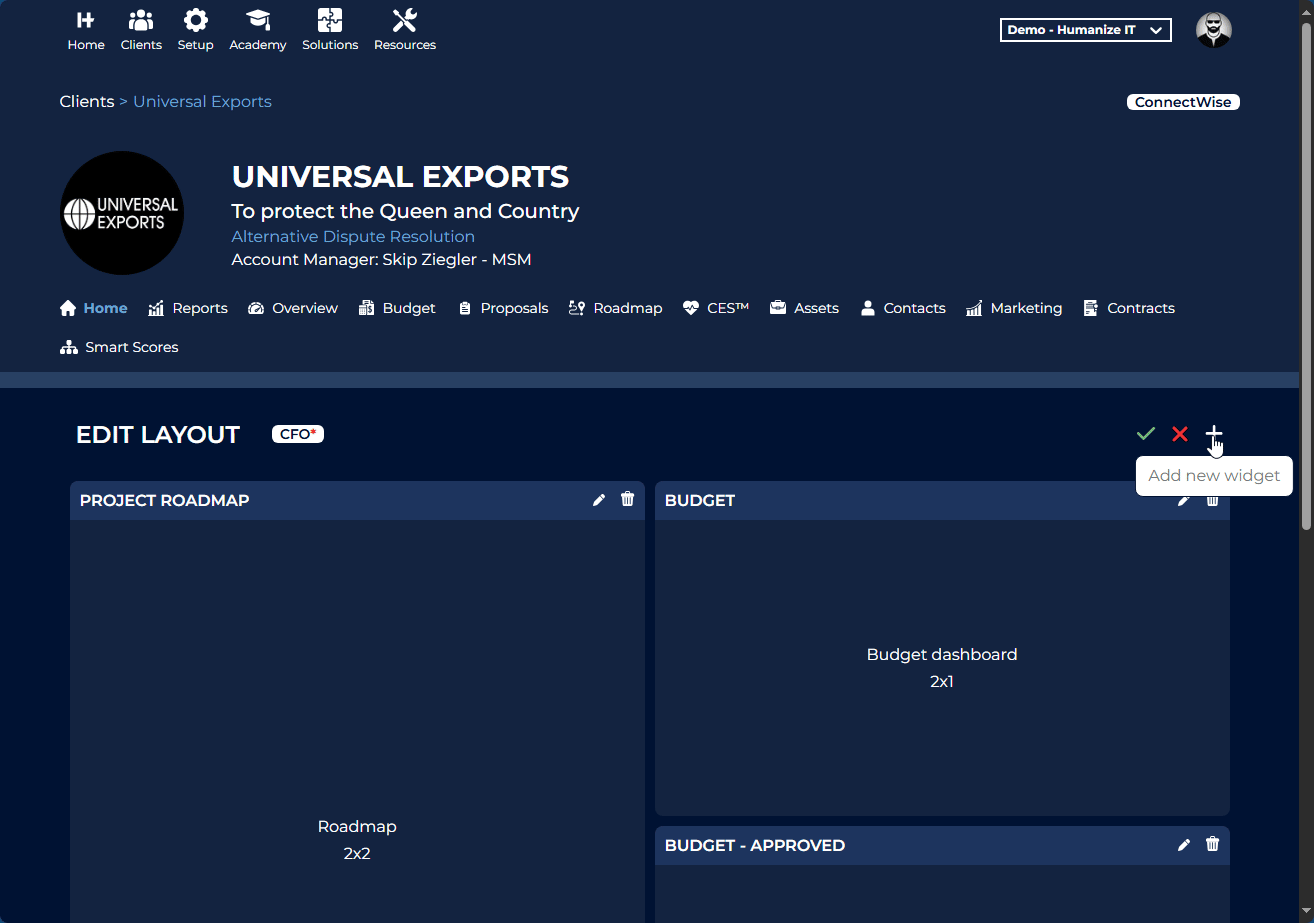Click the Budget - Approved widget title

click(755, 845)
